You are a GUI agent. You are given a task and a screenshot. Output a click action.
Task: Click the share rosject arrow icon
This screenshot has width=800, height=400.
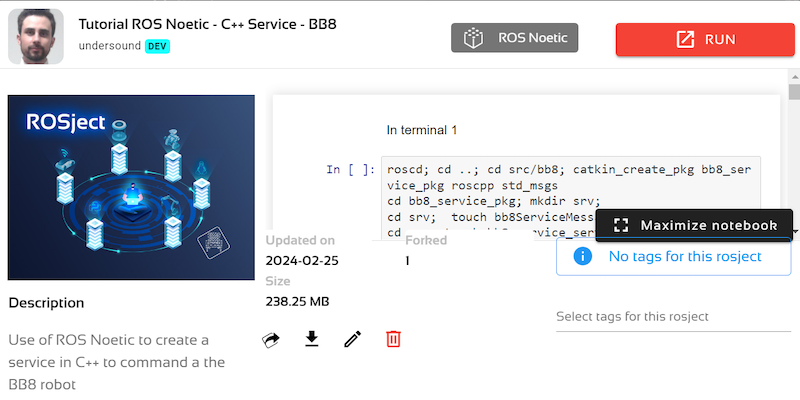(x=271, y=340)
